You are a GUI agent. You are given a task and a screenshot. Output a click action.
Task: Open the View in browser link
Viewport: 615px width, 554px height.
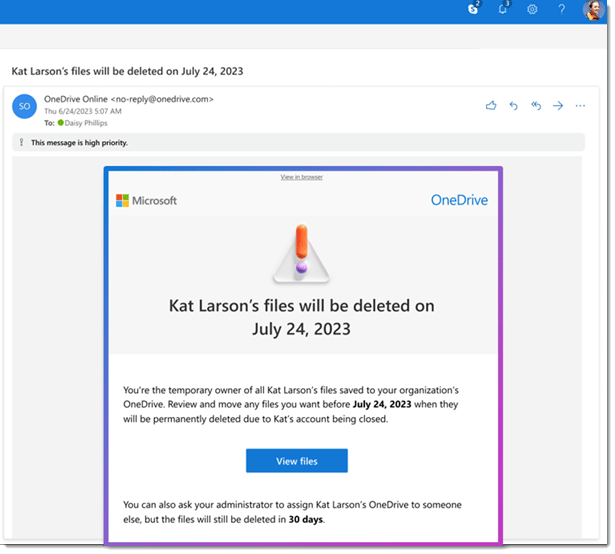(301, 177)
